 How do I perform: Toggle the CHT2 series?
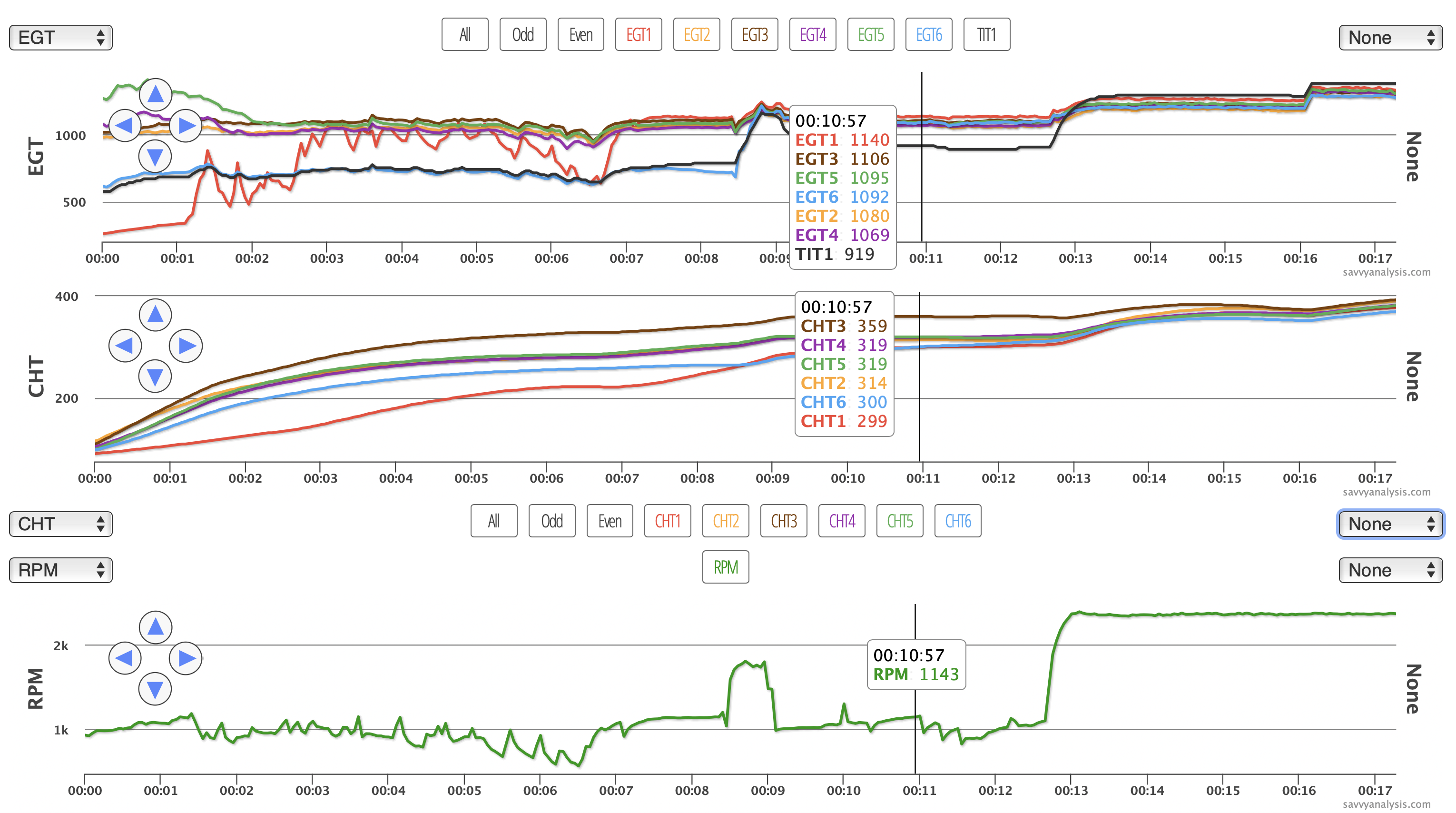click(726, 521)
